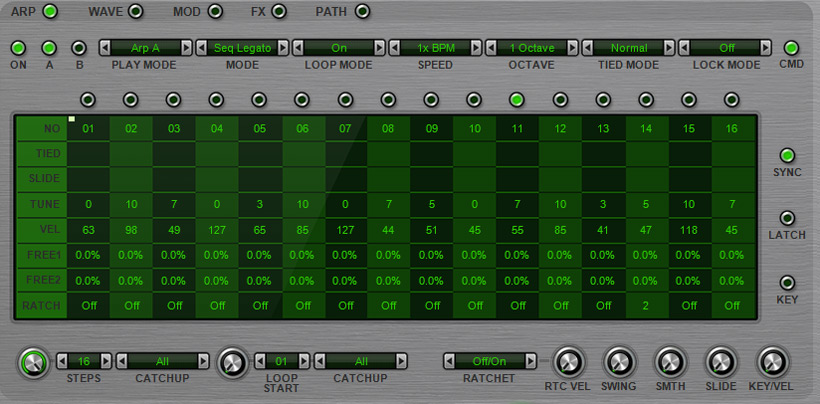Click next arrow of LOCK MODE selector
820x404 pixels.
tap(766, 48)
